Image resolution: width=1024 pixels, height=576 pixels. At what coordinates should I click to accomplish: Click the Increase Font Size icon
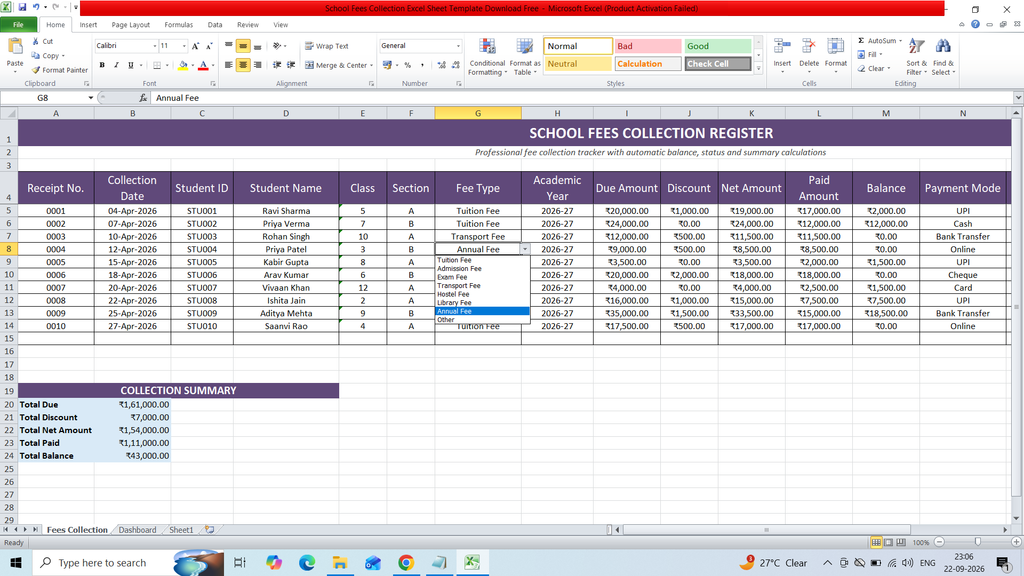coord(195,46)
